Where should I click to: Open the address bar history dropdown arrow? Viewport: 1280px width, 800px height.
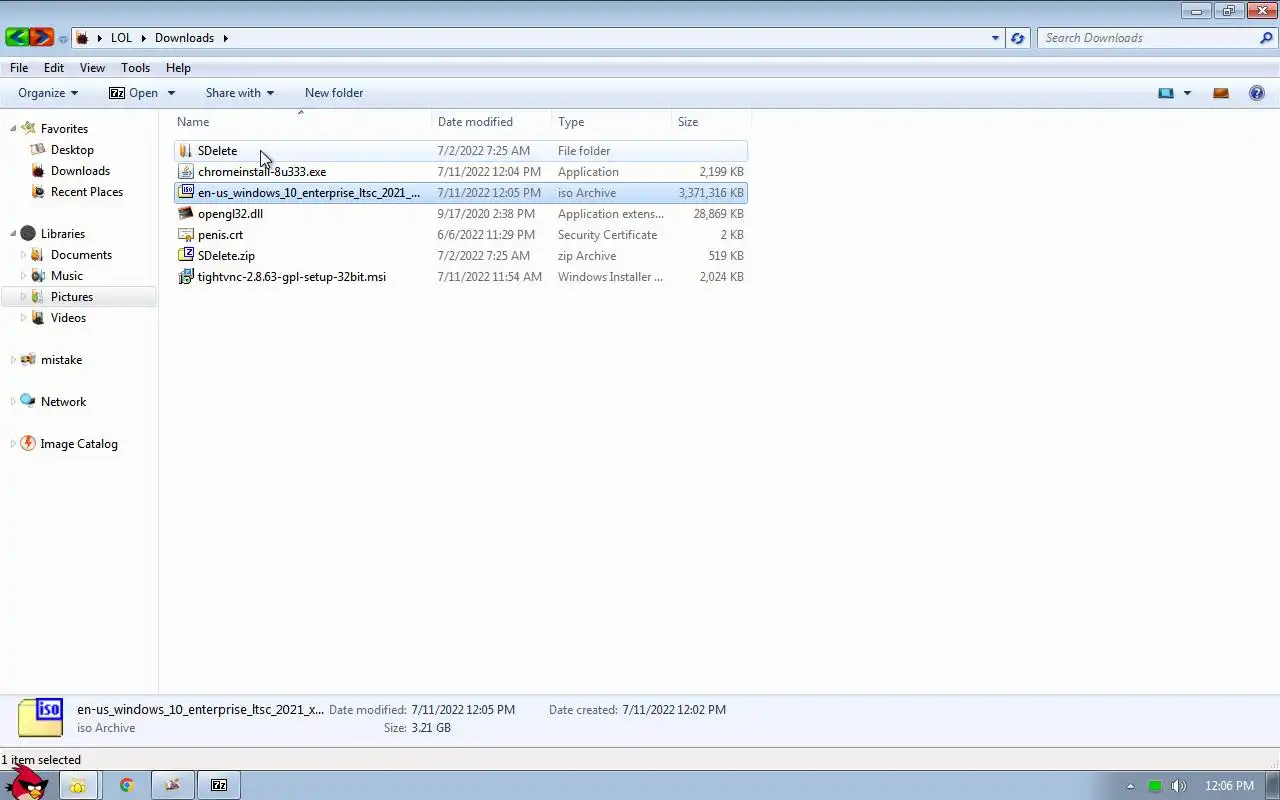point(995,38)
